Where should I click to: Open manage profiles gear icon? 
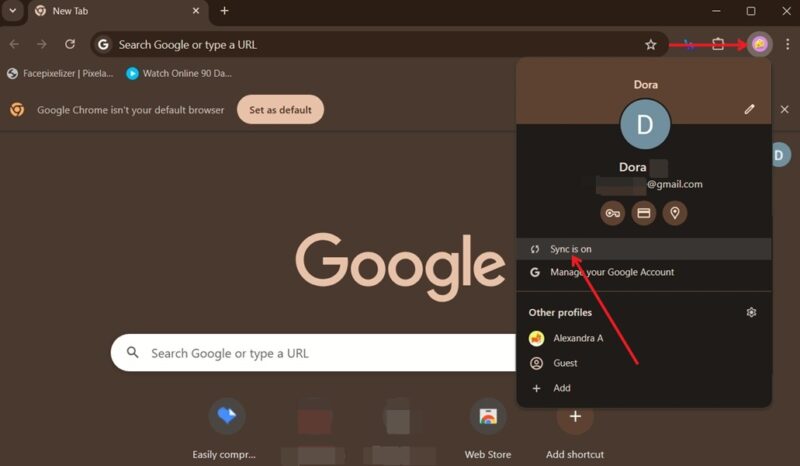tap(751, 312)
